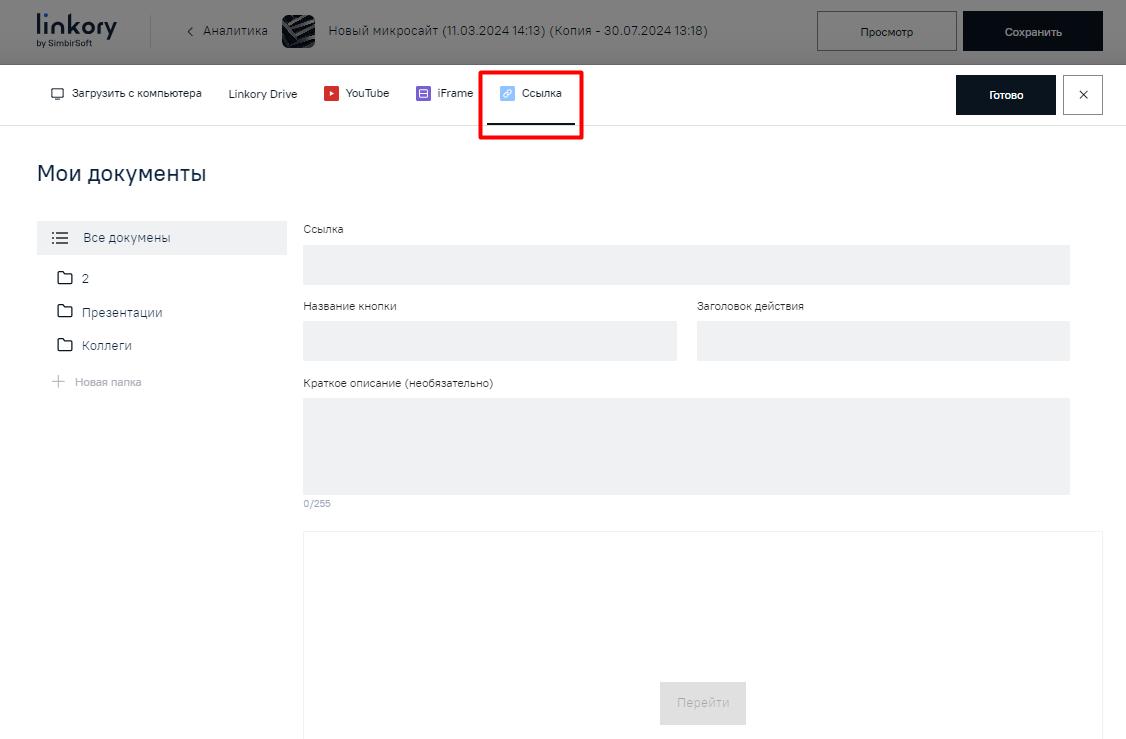Click the Краткое описание text area
The image size is (1126, 739).
click(x=686, y=446)
